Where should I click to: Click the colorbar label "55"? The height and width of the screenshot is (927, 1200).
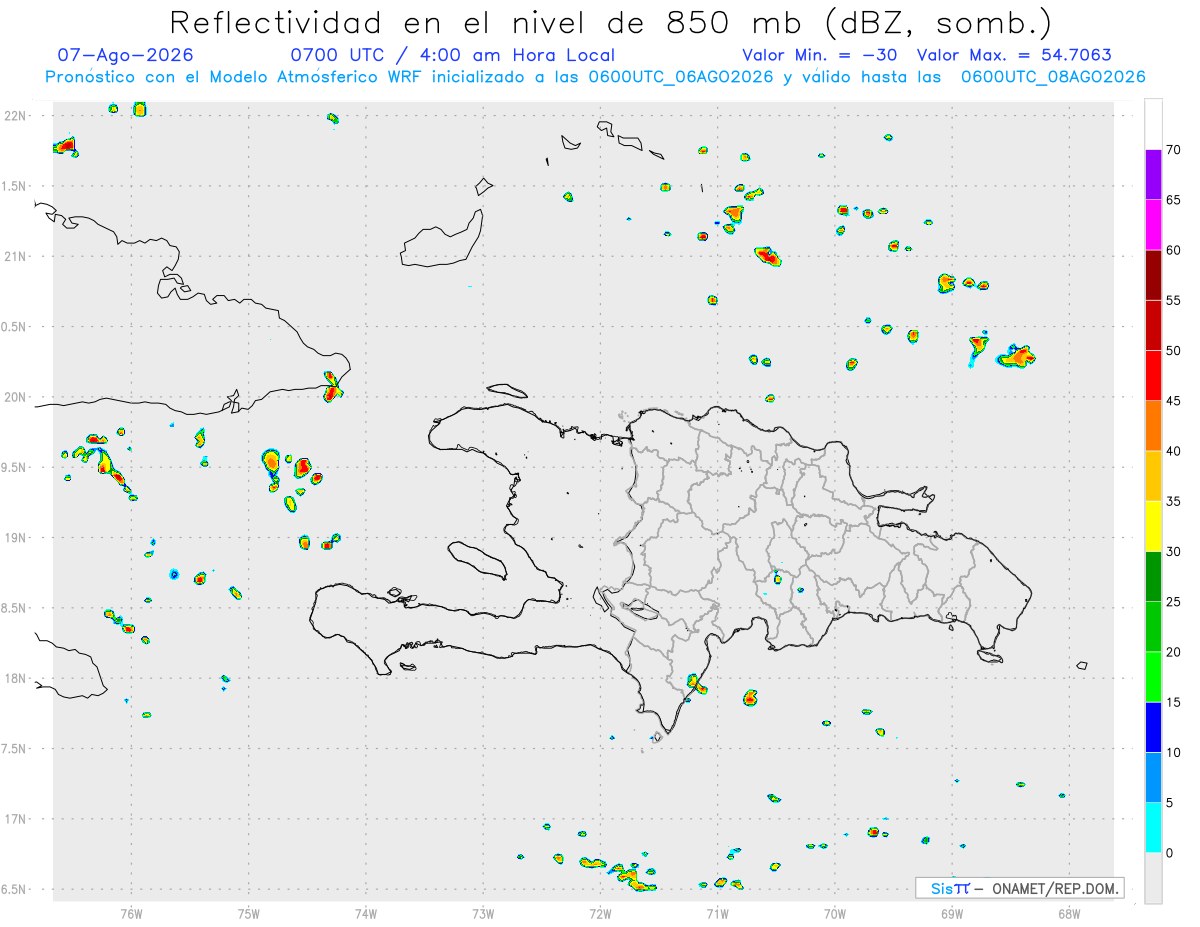point(1173,301)
